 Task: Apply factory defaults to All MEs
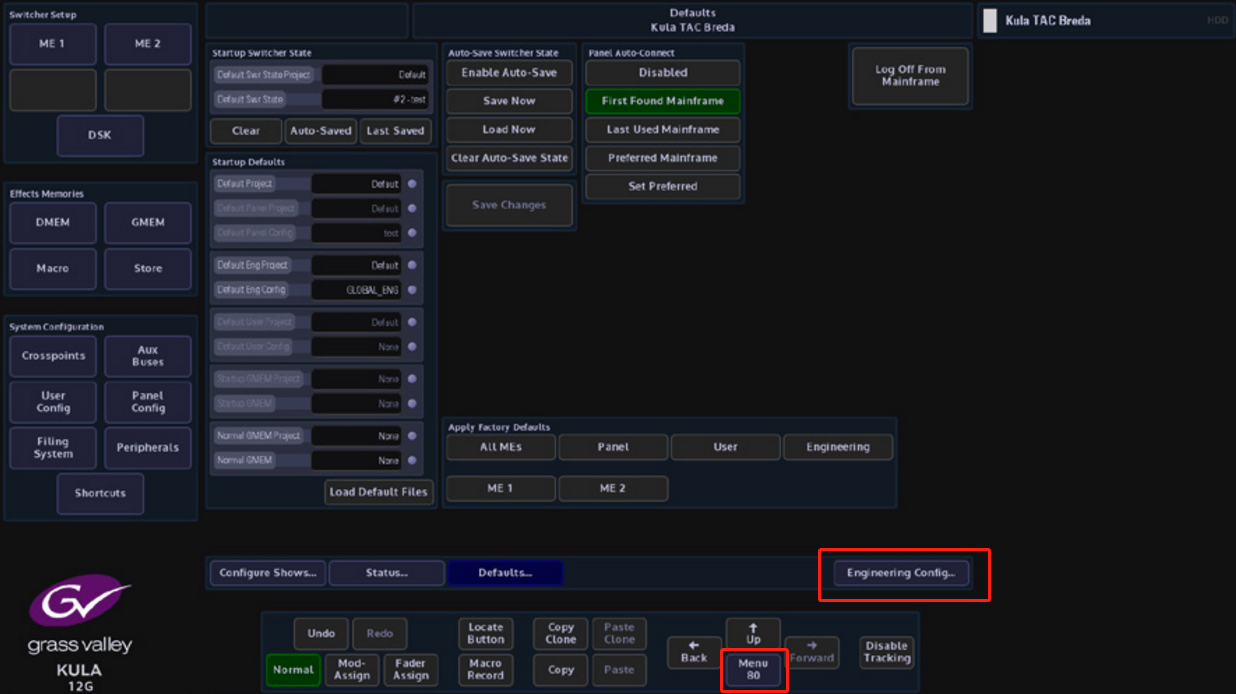tap(501, 447)
